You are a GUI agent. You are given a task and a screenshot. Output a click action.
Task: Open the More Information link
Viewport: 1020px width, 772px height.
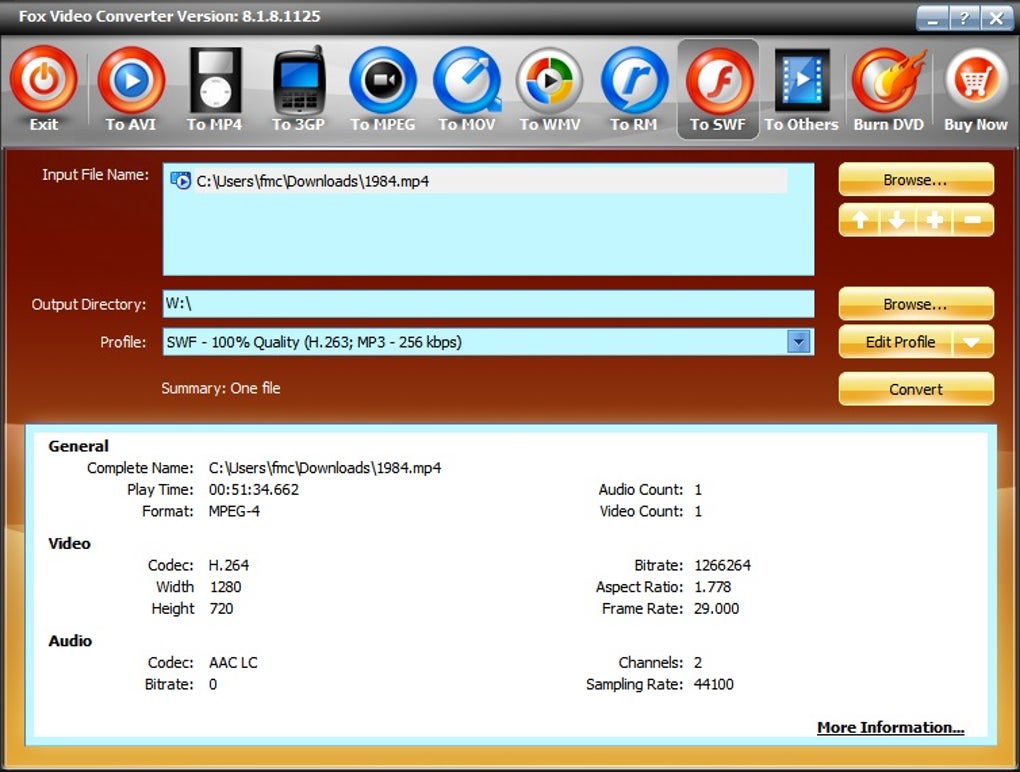click(891, 727)
